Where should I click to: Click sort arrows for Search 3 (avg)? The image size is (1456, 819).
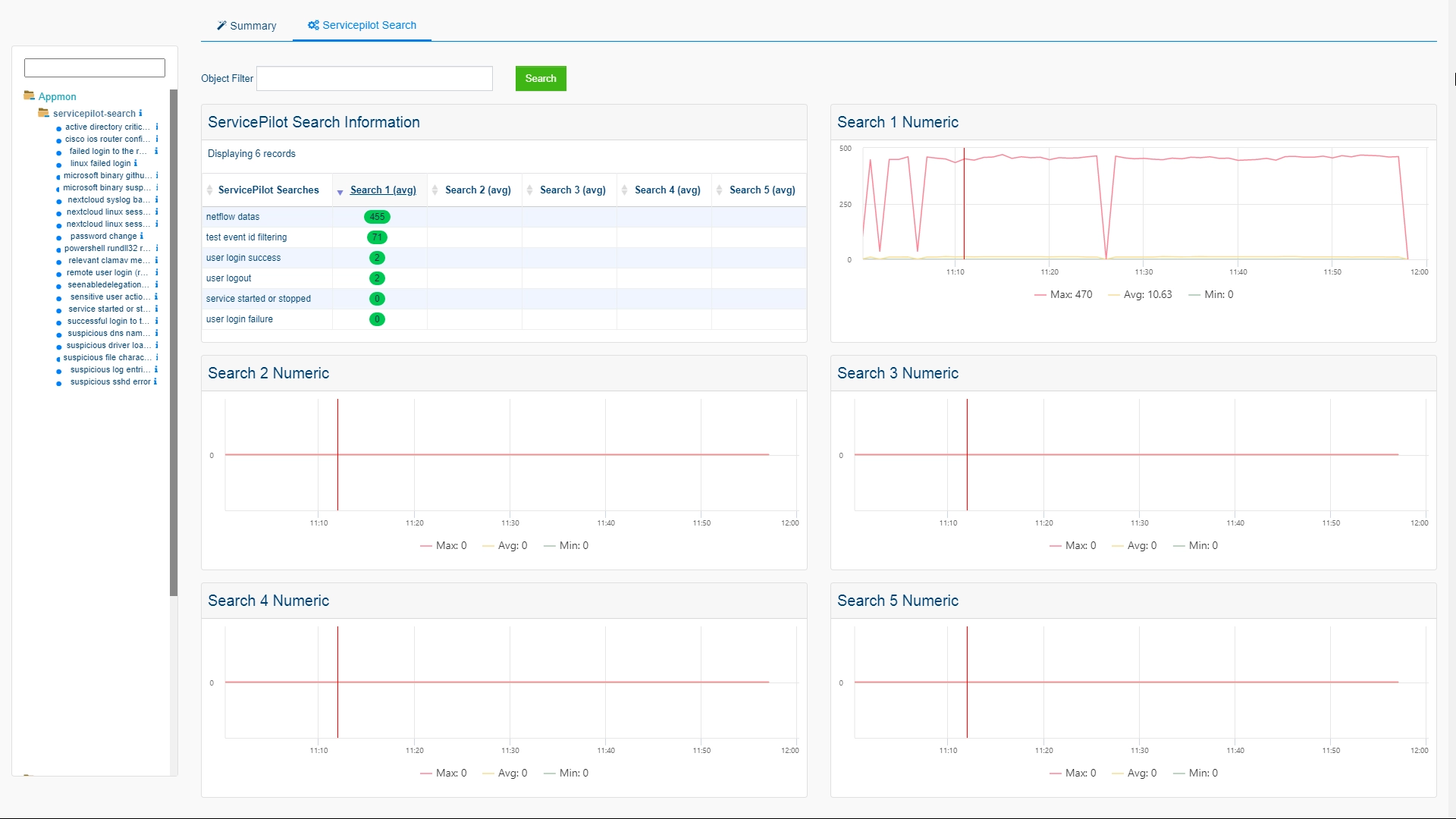tap(529, 190)
